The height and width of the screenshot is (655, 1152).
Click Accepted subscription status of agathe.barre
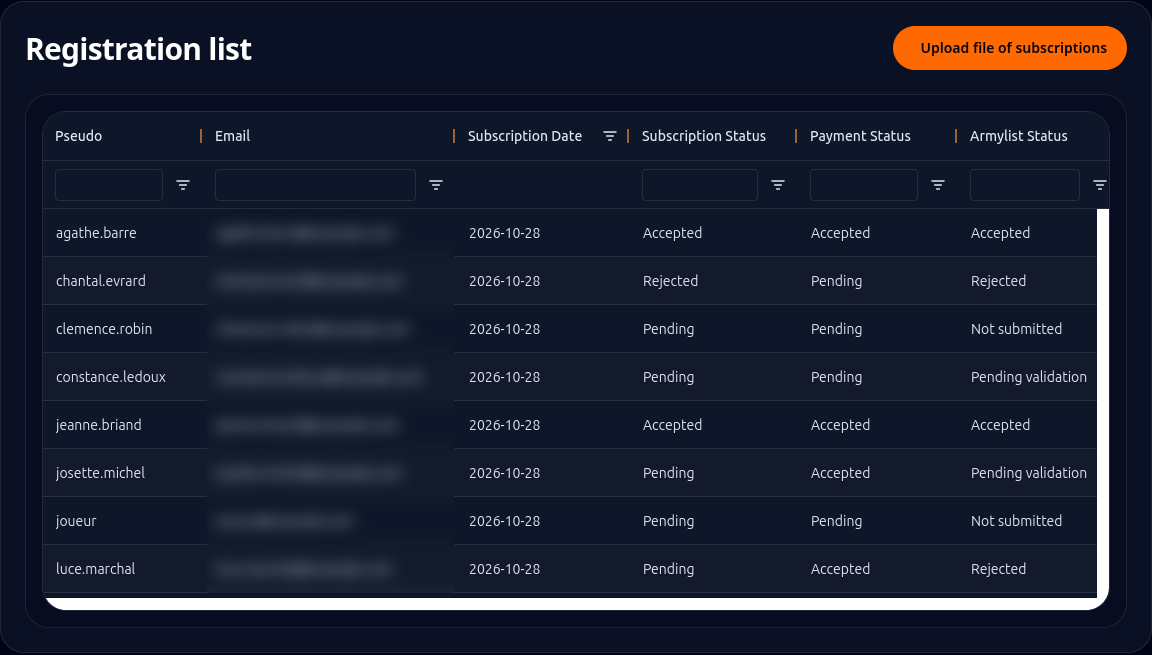[x=672, y=233]
